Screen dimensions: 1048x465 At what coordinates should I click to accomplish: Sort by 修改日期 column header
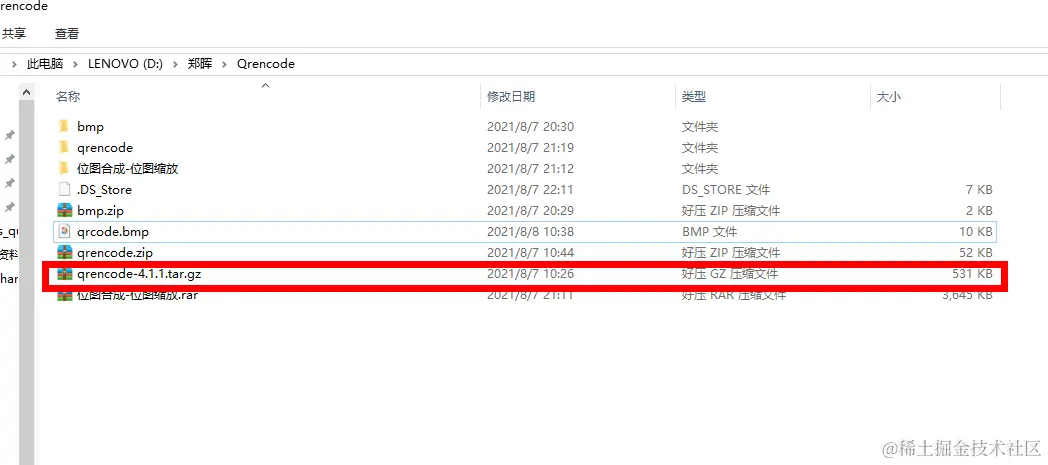tap(511, 97)
